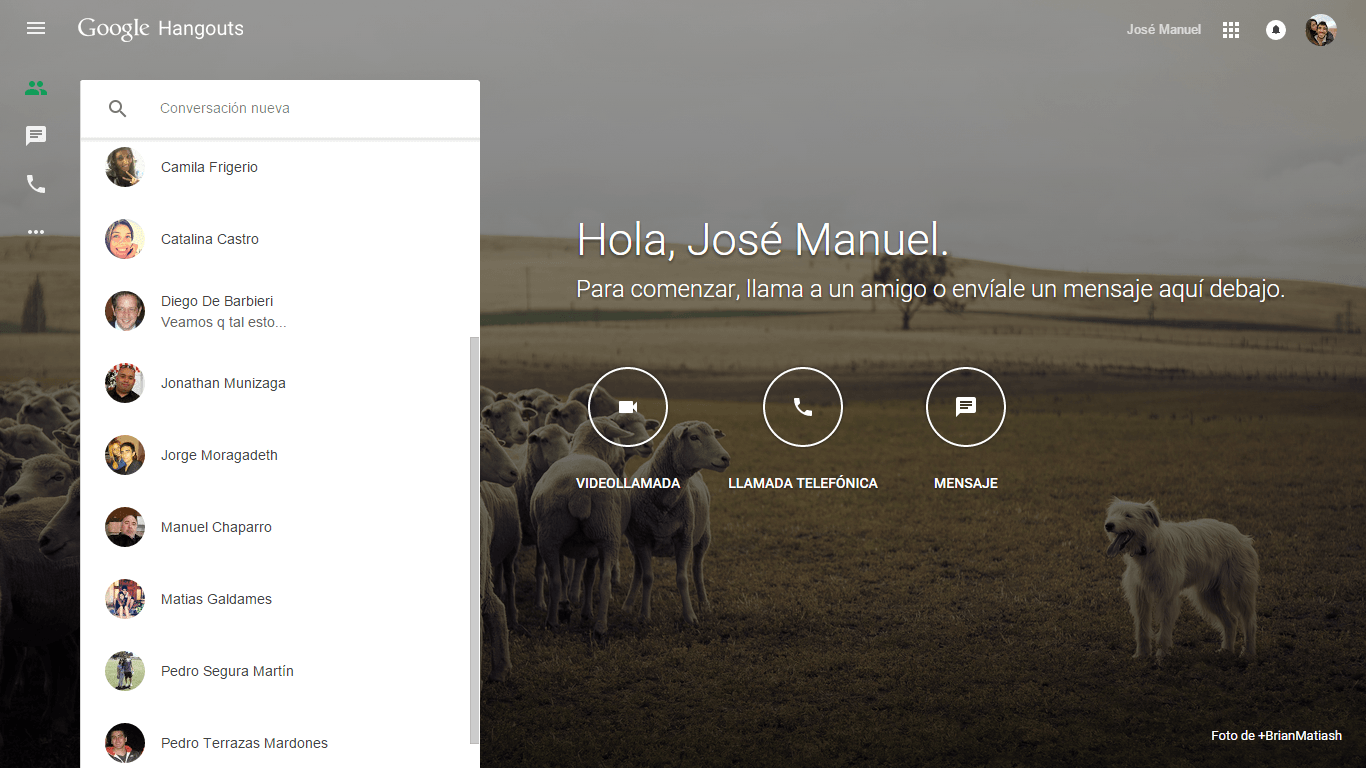Click the Google Hangouts logo
Image resolution: width=1366 pixels, height=768 pixels.
161,29
